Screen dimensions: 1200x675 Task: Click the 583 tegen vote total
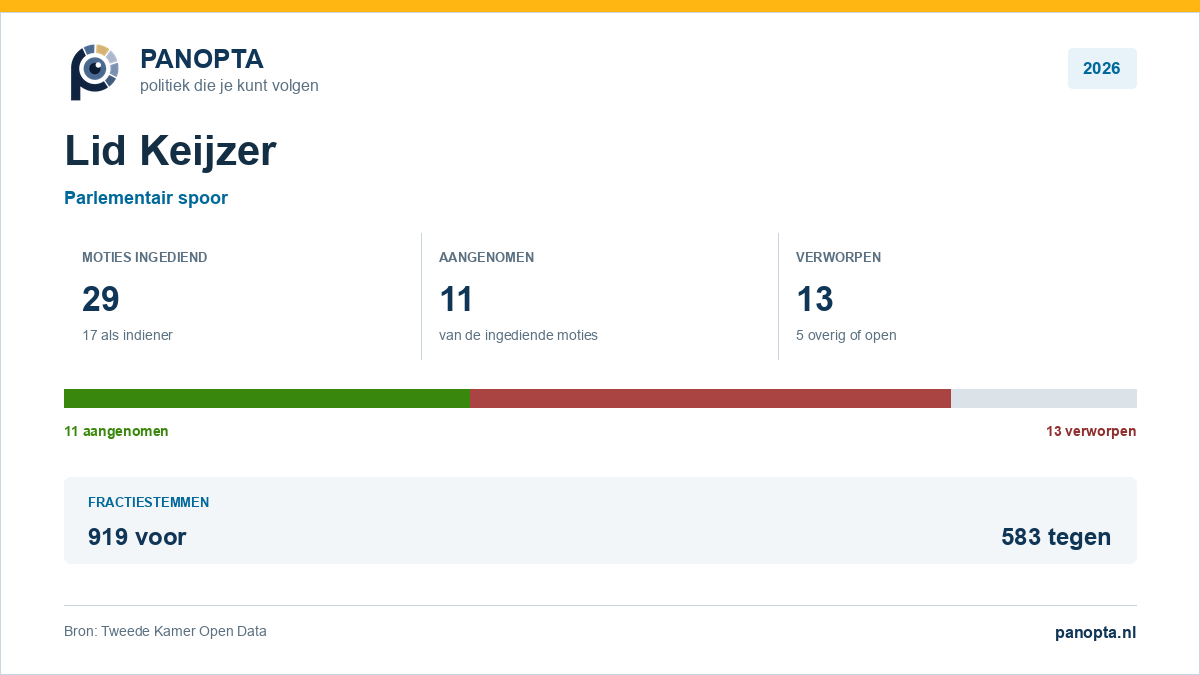coord(1056,537)
